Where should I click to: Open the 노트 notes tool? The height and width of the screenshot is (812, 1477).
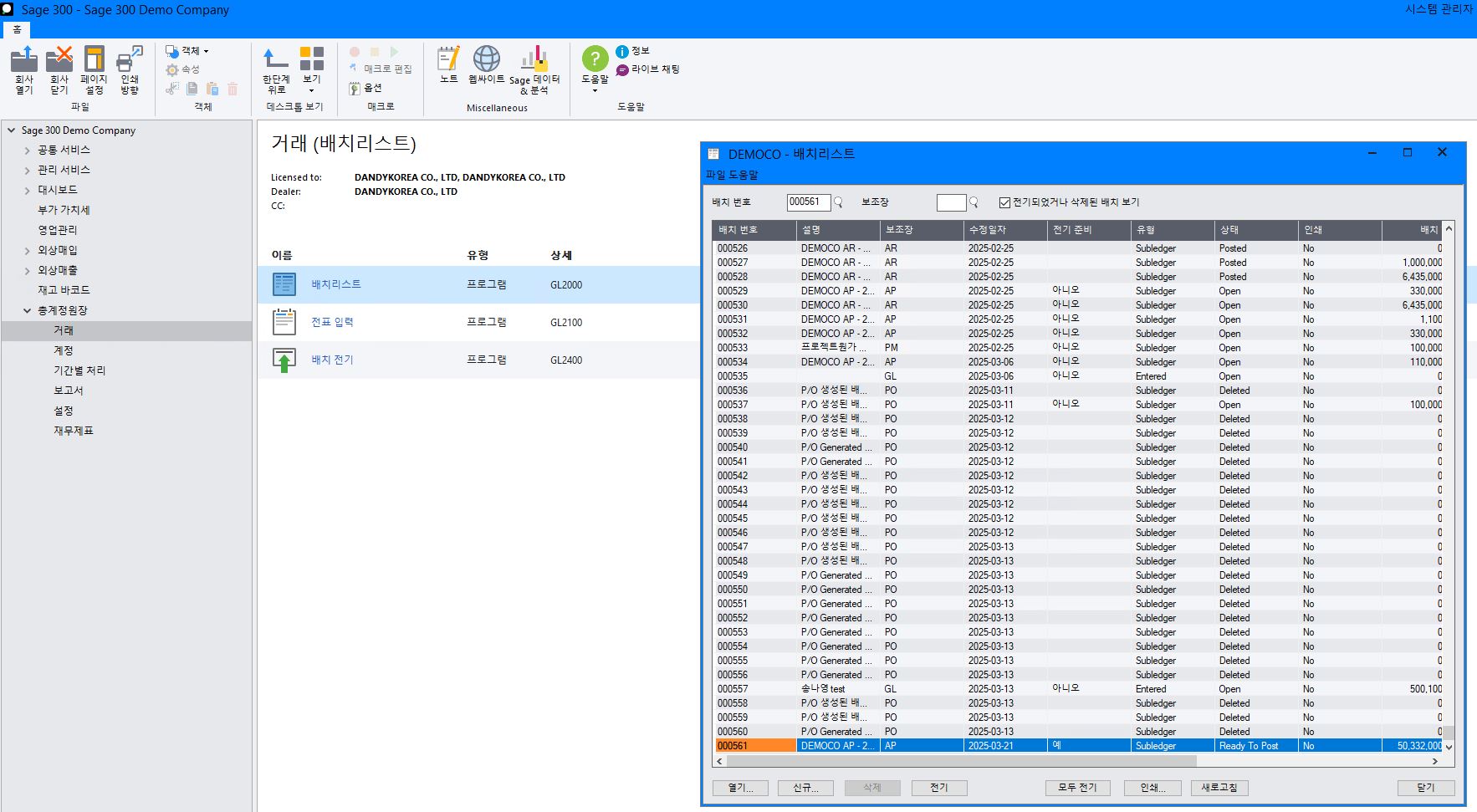pyautogui.click(x=449, y=65)
